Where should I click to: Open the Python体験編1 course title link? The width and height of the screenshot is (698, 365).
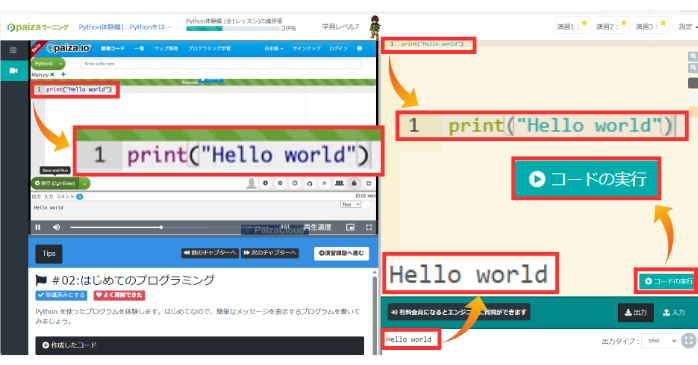125,27
